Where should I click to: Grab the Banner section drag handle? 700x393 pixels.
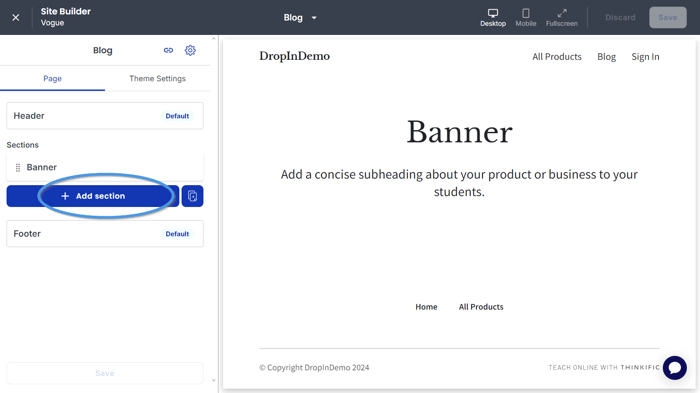[18, 167]
